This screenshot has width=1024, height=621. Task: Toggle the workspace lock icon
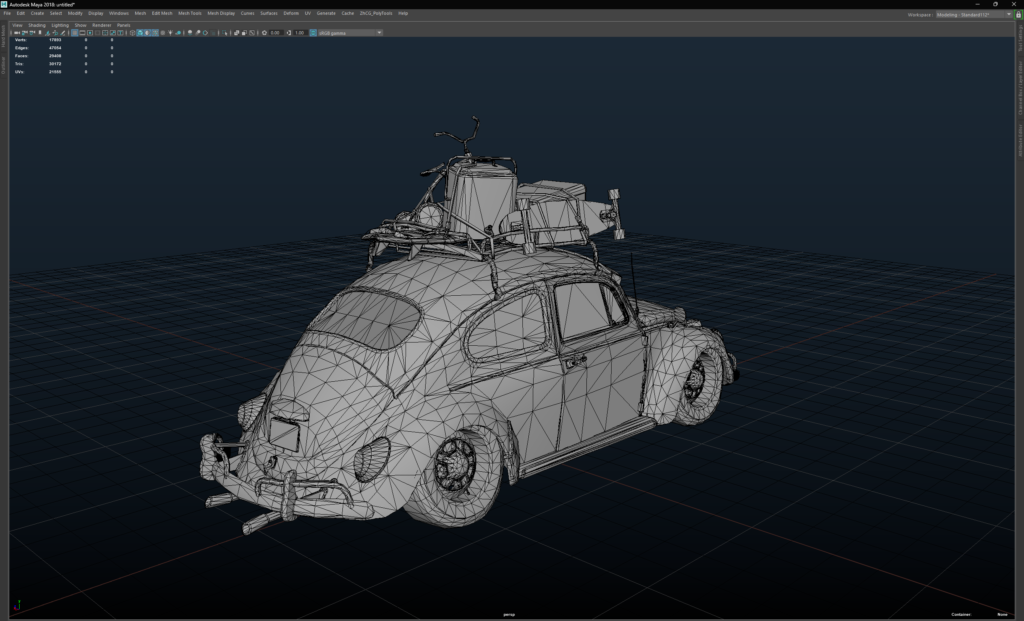click(x=1018, y=14)
